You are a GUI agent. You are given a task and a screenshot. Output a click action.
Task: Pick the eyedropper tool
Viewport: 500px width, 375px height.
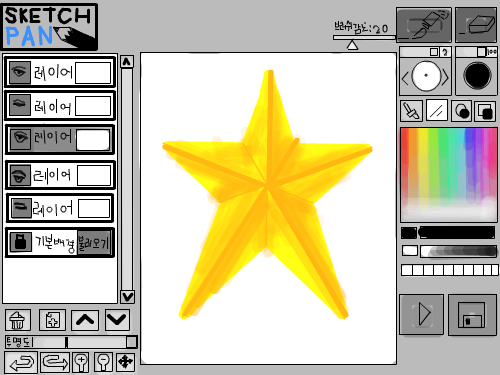411,111
